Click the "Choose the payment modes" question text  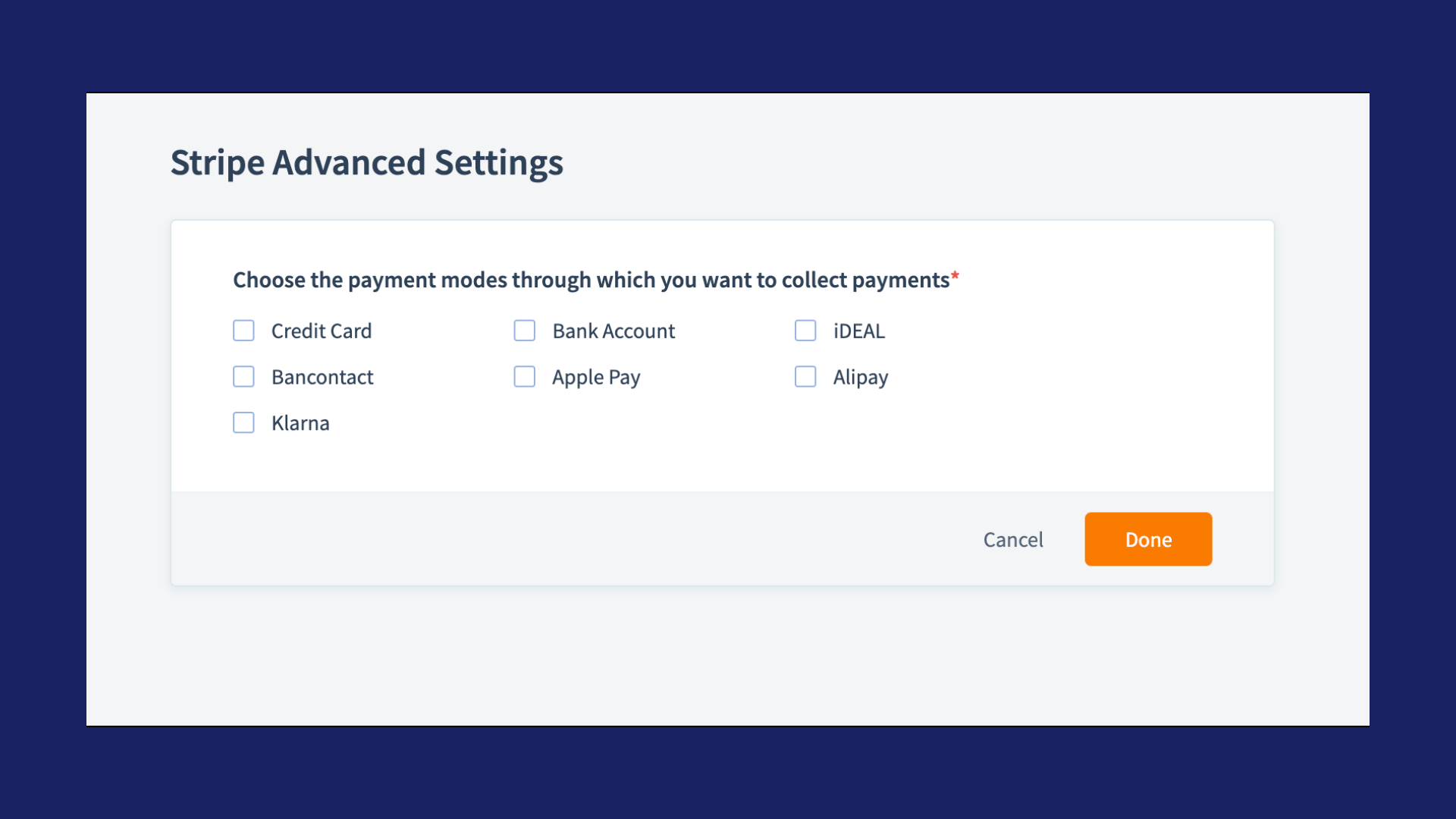click(591, 281)
